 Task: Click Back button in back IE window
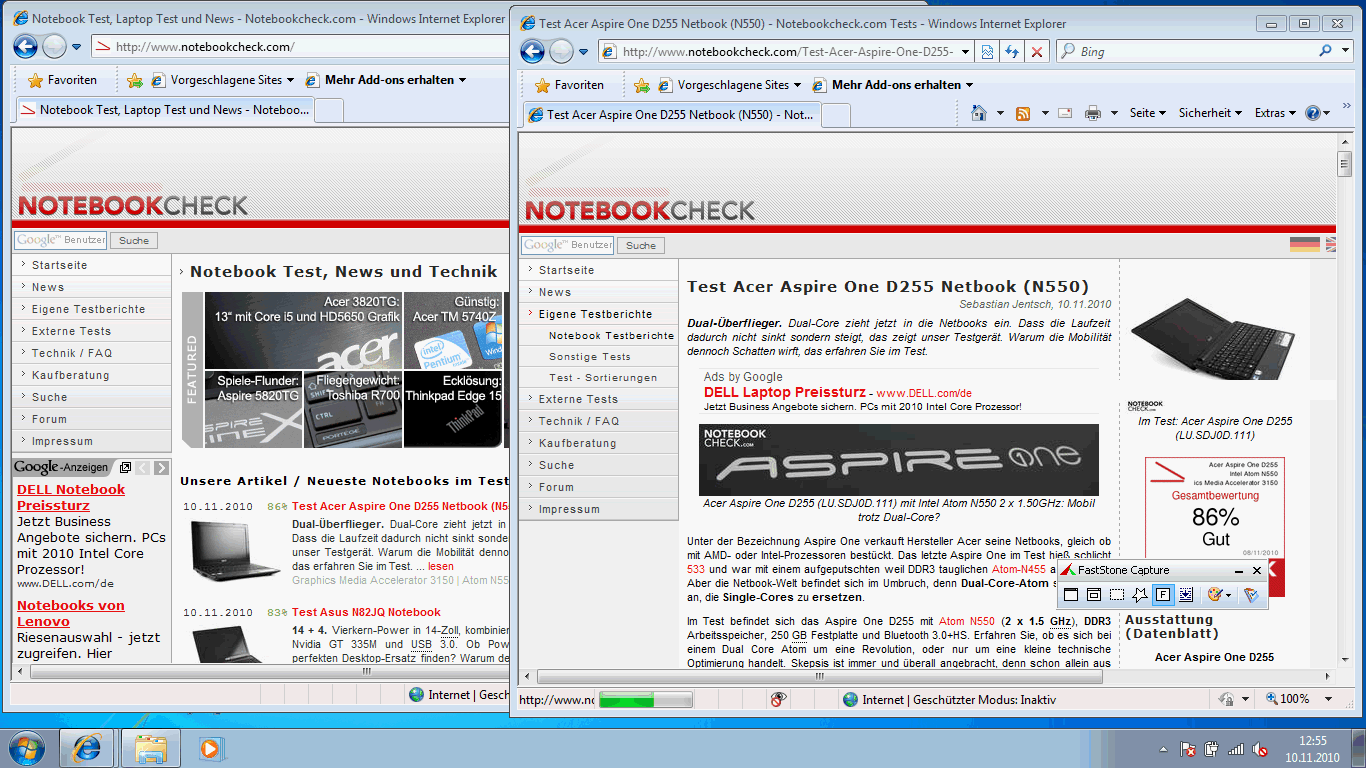pos(26,46)
